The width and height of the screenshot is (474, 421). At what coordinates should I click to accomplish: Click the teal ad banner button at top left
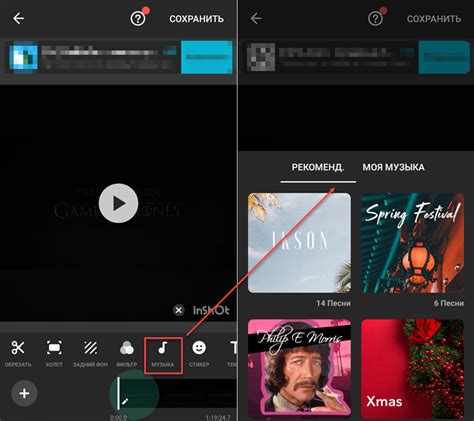pyautogui.click(x=207, y=57)
